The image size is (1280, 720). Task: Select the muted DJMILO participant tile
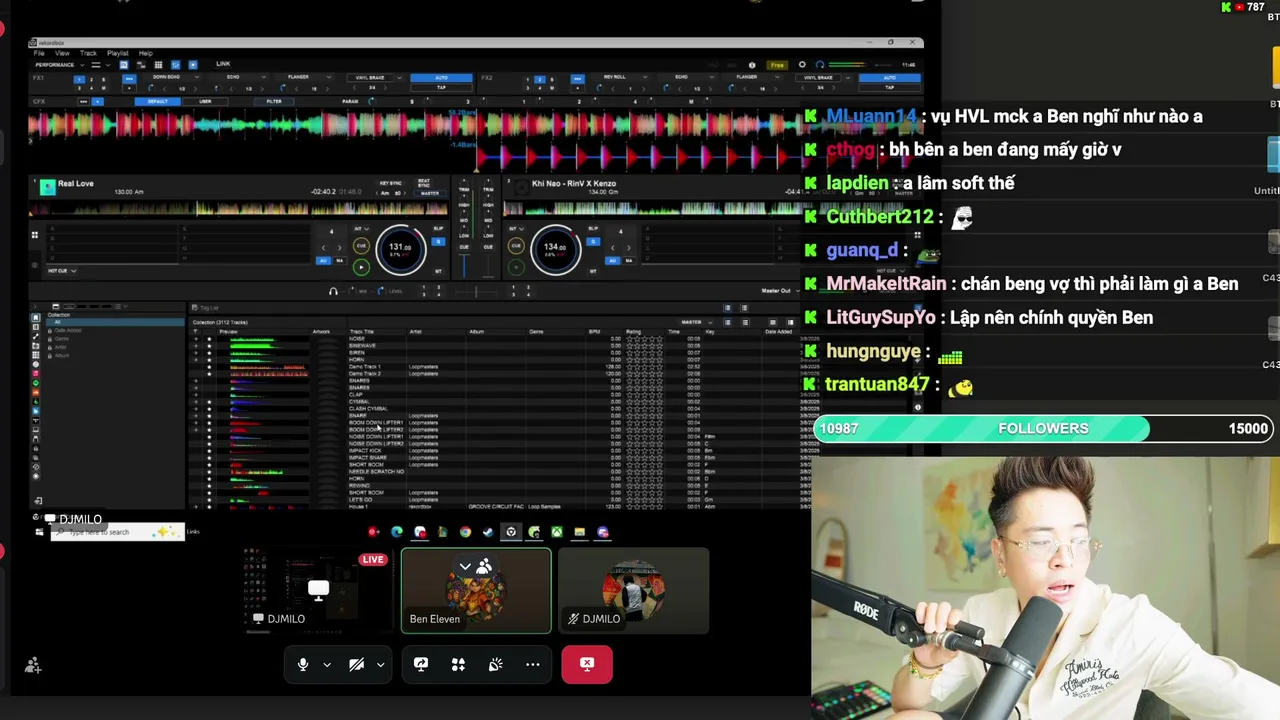(633, 590)
